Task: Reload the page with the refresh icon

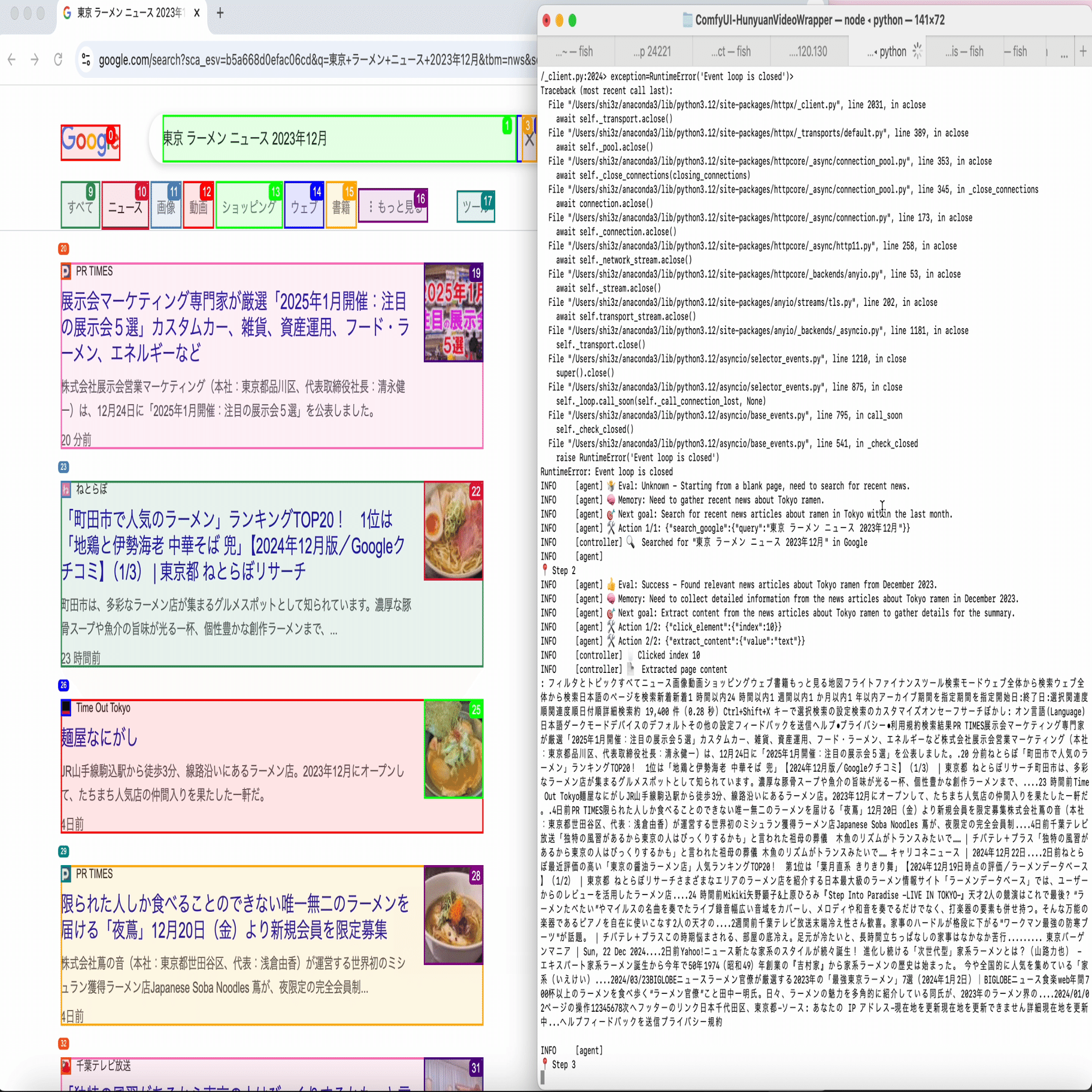Action: (58, 59)
